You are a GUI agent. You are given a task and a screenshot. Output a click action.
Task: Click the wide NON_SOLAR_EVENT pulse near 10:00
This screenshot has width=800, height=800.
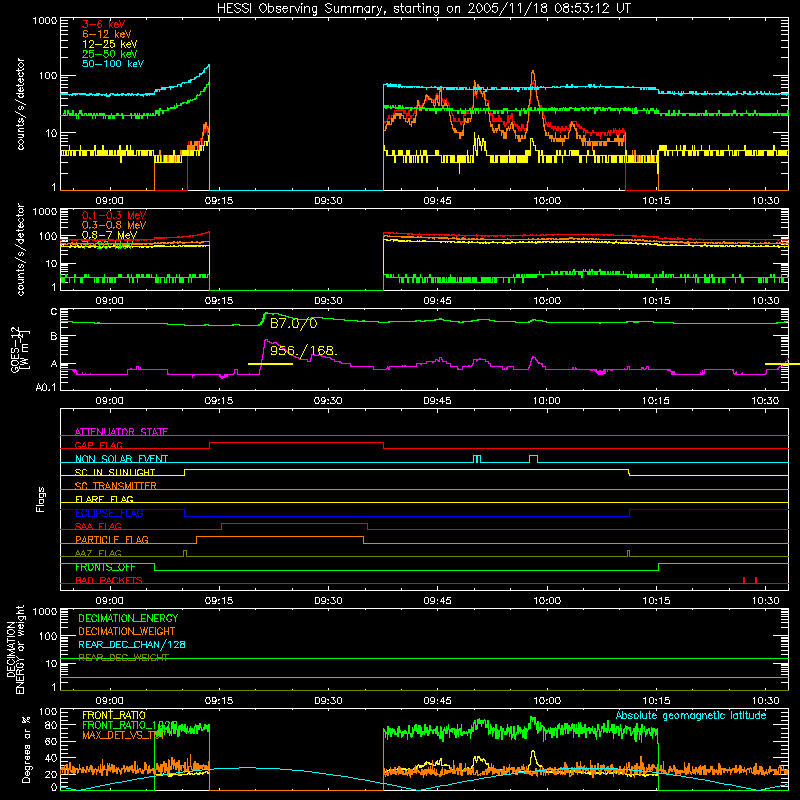tap(533, 459)
